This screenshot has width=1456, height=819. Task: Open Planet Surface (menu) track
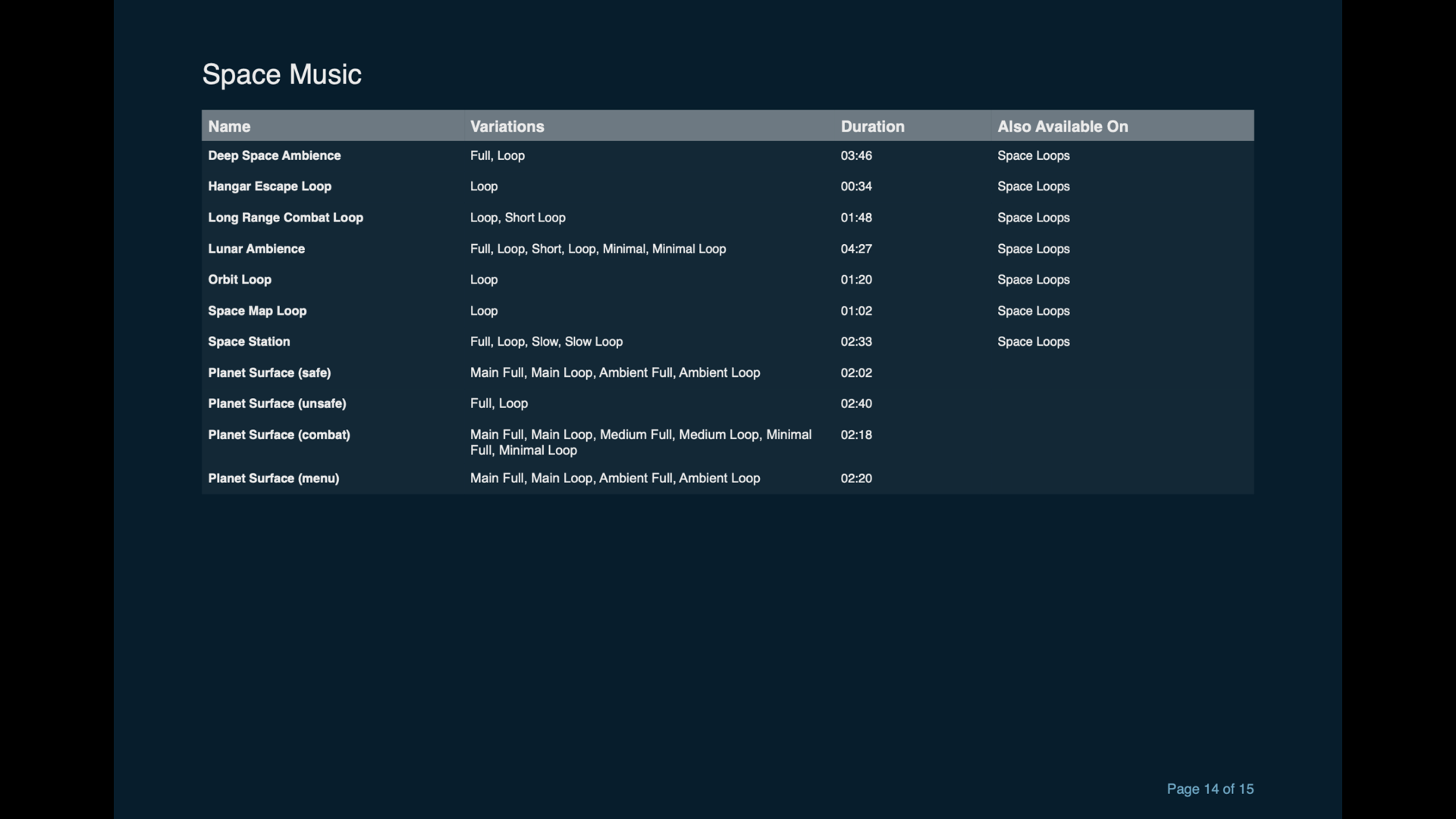tap(273, 479)
